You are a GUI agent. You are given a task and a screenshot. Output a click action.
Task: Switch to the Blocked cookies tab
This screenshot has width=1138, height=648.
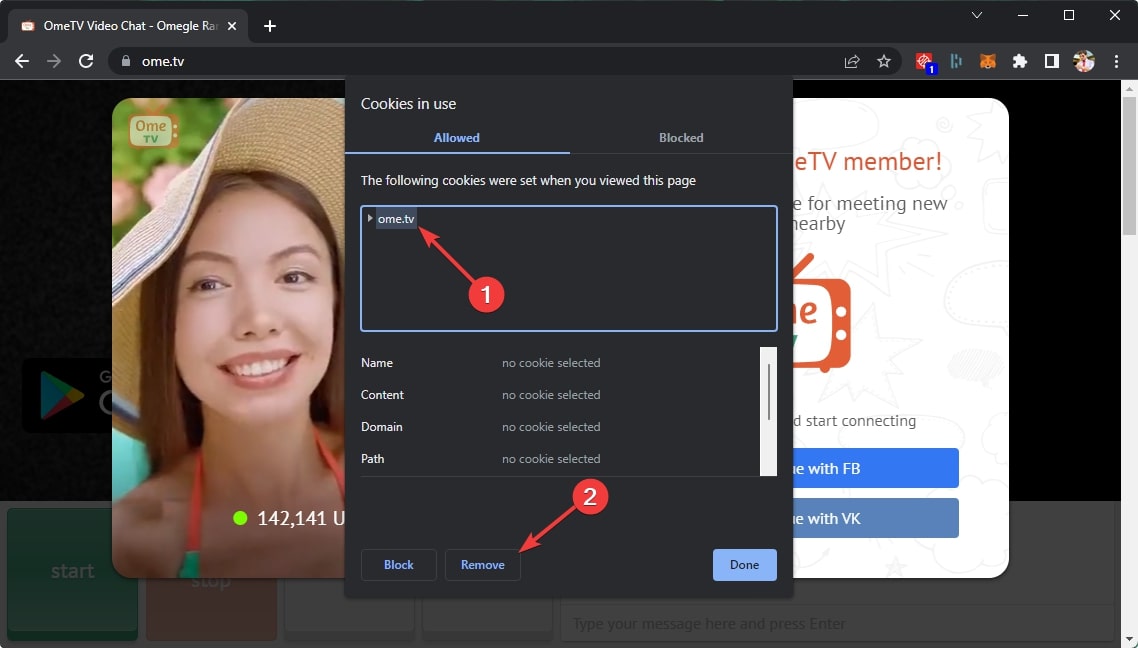pos(681,138)
